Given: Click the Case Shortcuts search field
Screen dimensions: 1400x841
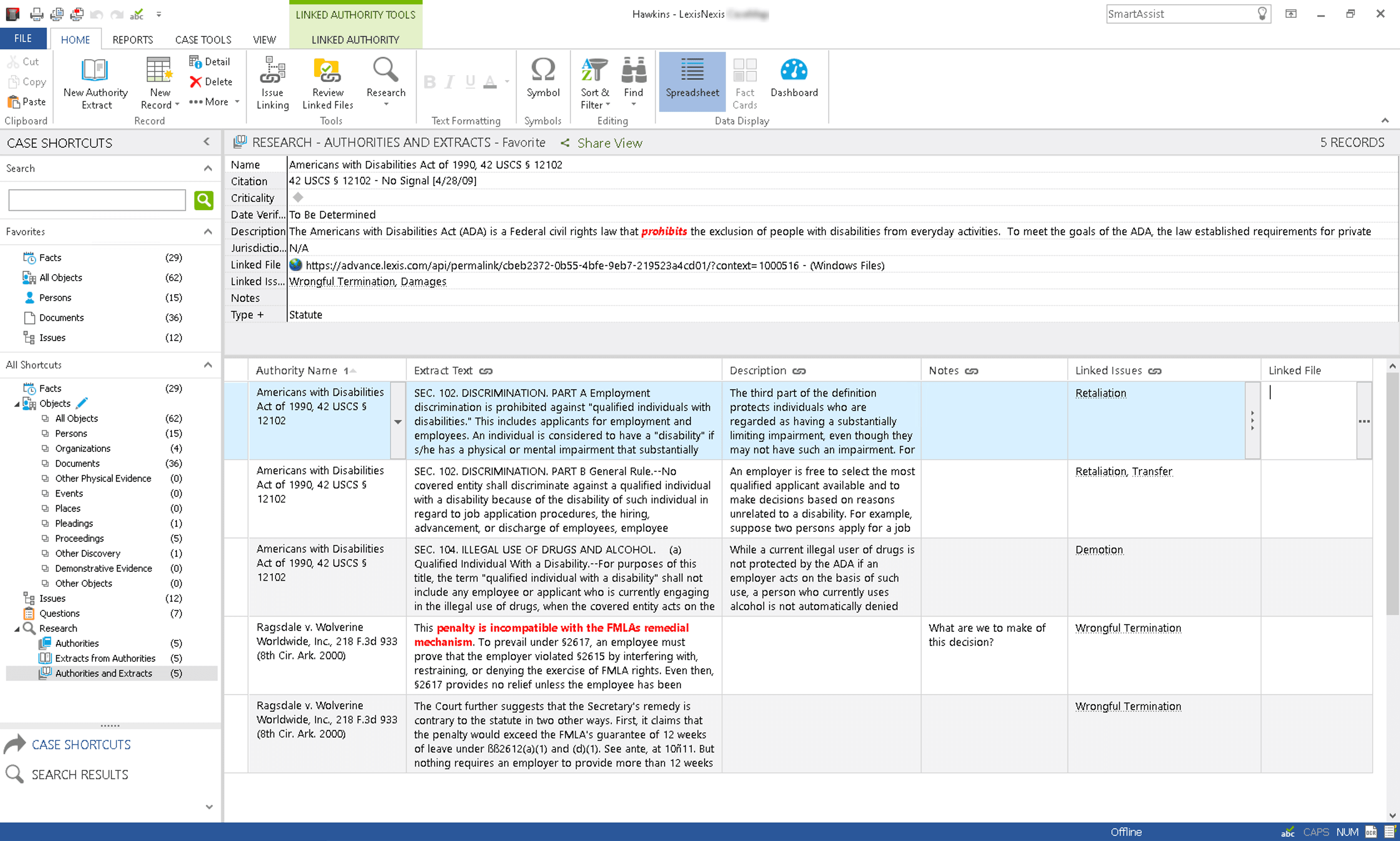Looking at the screenshot, I should point(97,200).
